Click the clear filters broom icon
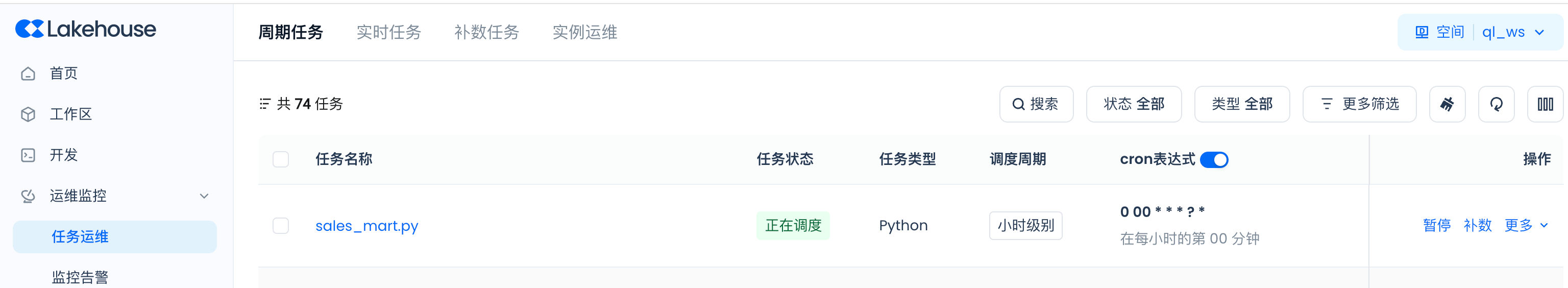Screen dimensions: 1568x288 click(1447, 104)
